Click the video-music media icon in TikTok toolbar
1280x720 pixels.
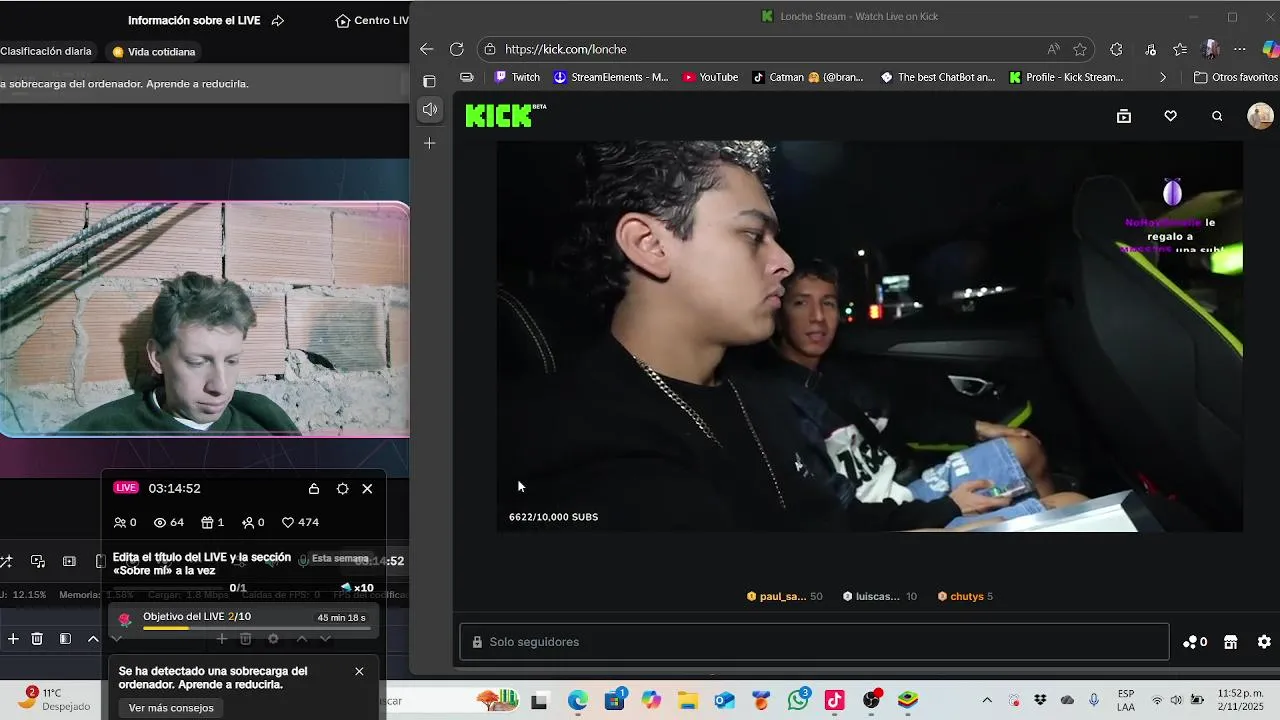click(x=38, y=562)
